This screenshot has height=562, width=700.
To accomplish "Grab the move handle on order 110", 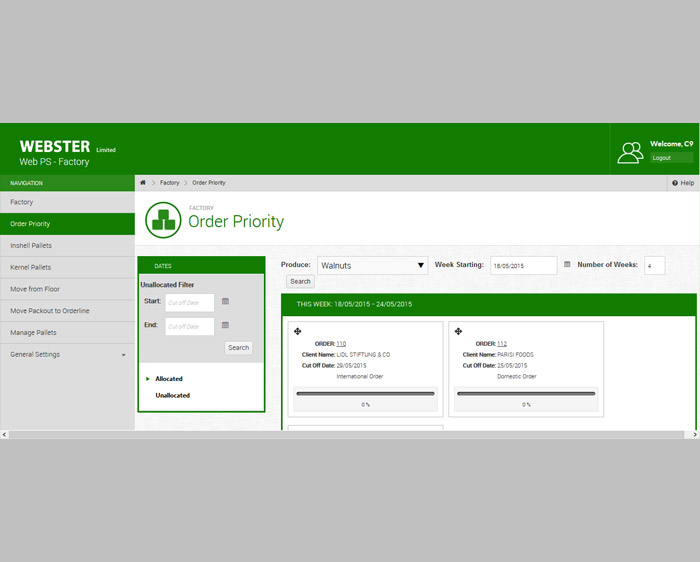I will (x=298, y=331).
